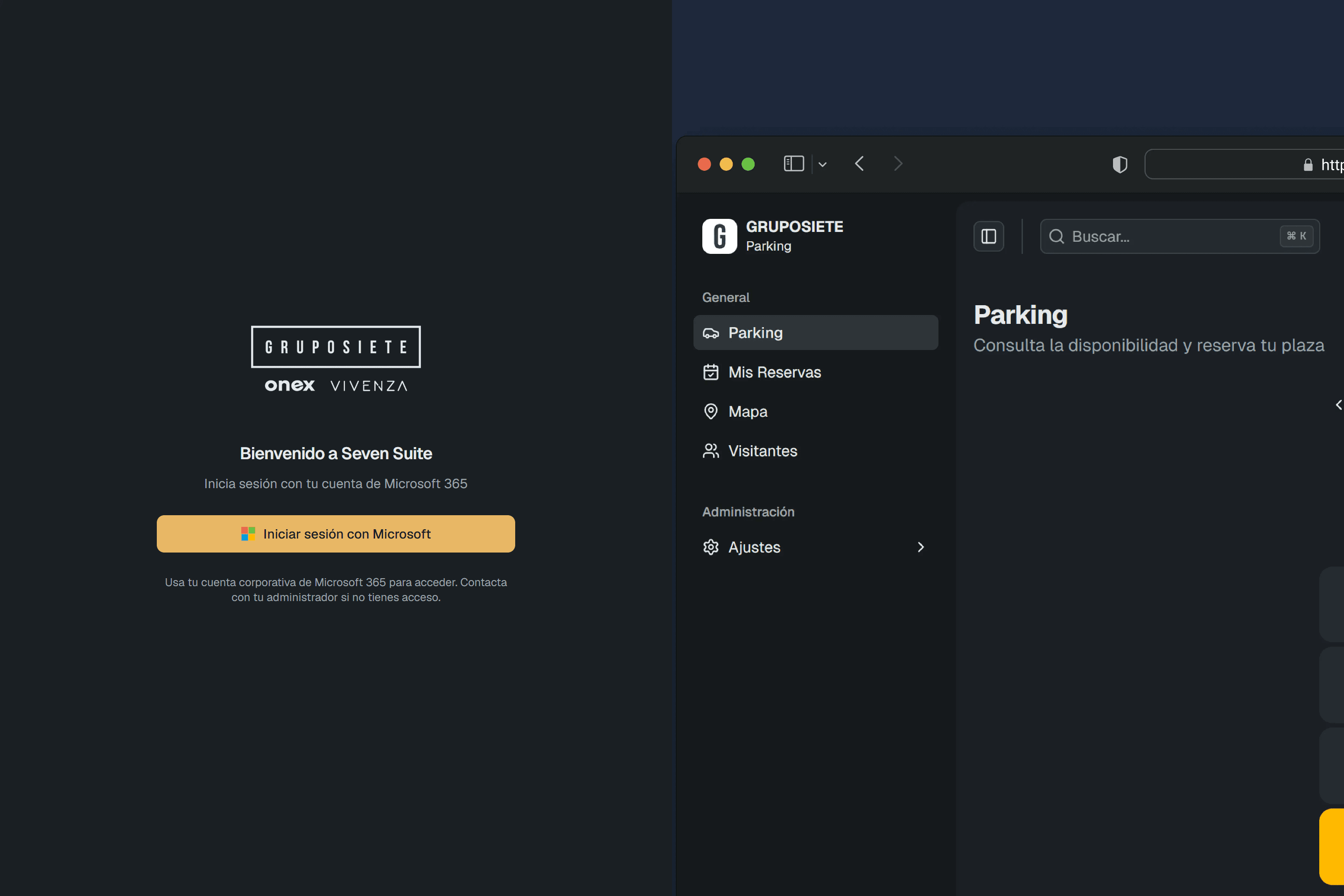Click the "Consulta la disponibilidad y reserva tu plaza" subtitle

(x=1149, y=345)
